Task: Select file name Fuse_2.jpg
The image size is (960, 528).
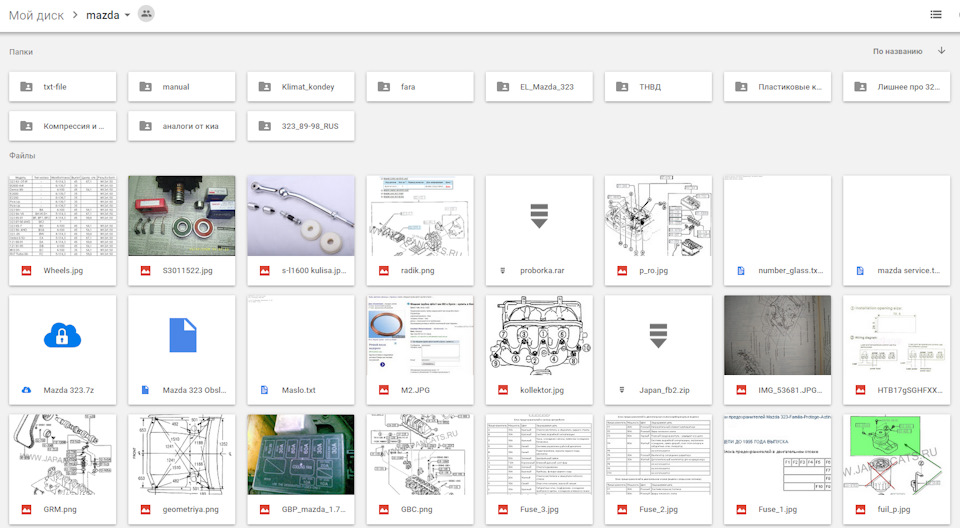Action: coord(658,509)
